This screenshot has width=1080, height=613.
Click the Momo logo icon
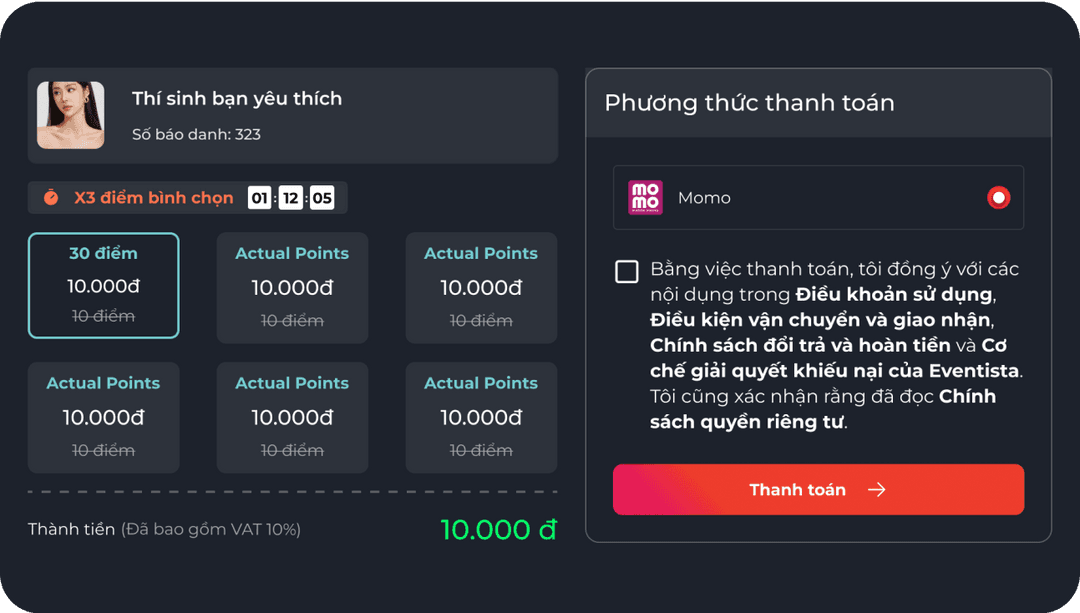645,198
